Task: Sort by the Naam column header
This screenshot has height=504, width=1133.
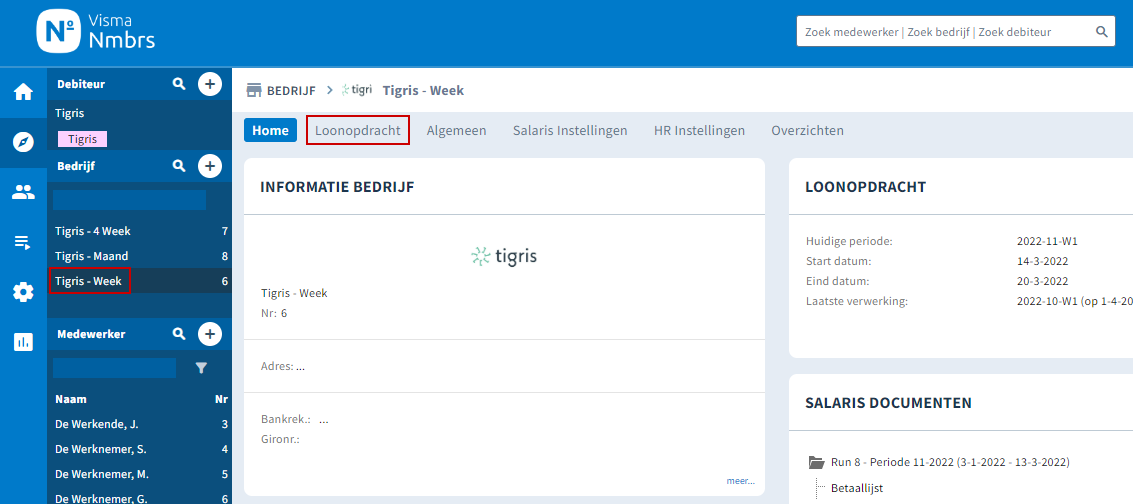Action: click(x=71, y=399)
